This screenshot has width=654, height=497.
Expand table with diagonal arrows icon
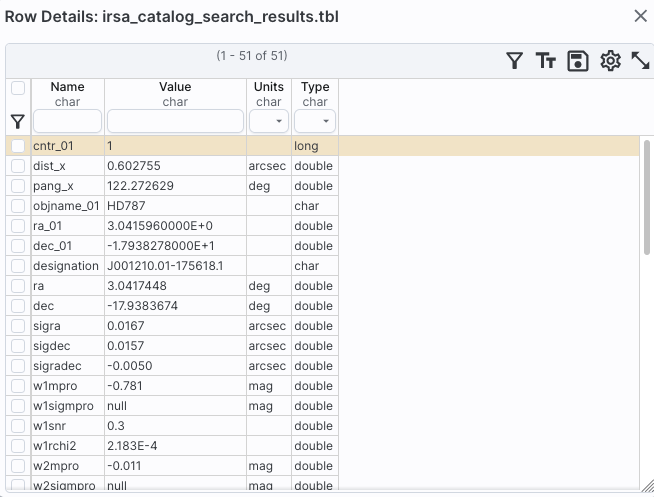640,61
